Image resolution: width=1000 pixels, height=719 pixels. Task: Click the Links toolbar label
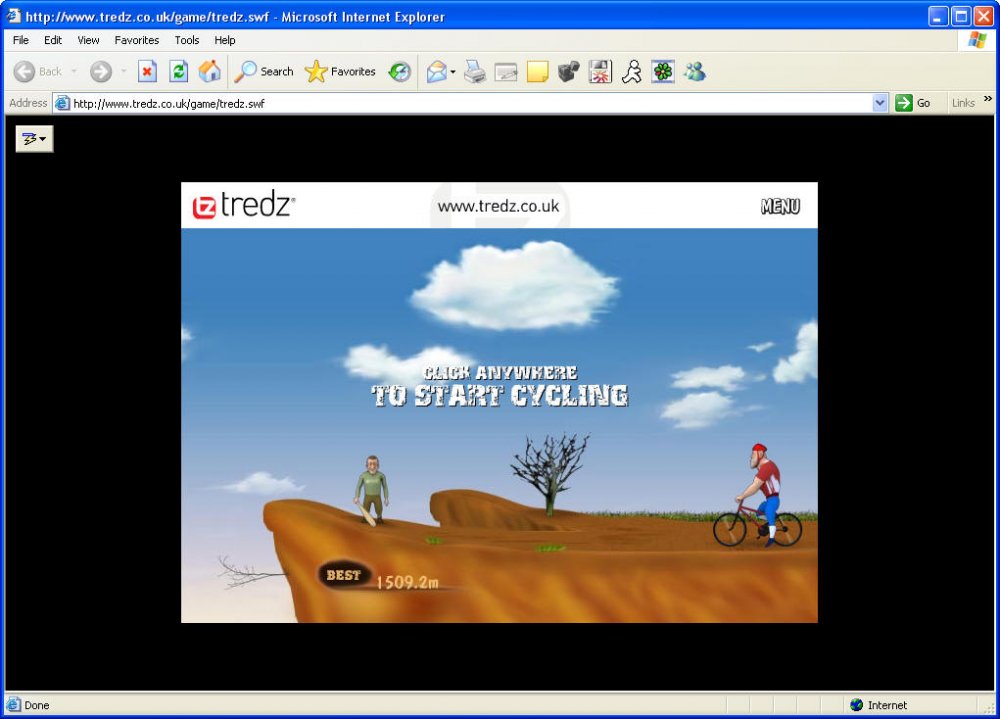point(963,103)
